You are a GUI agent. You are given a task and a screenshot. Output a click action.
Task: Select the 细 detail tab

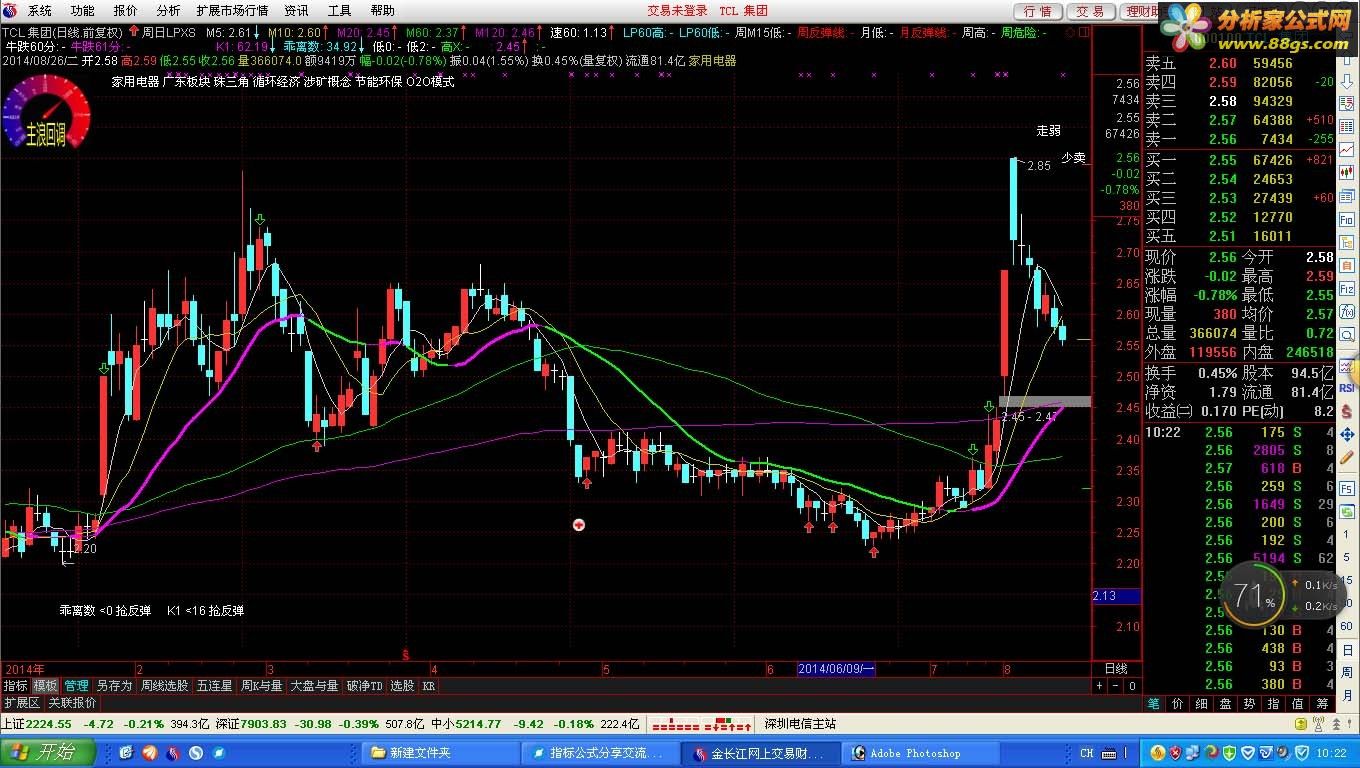1202,704
